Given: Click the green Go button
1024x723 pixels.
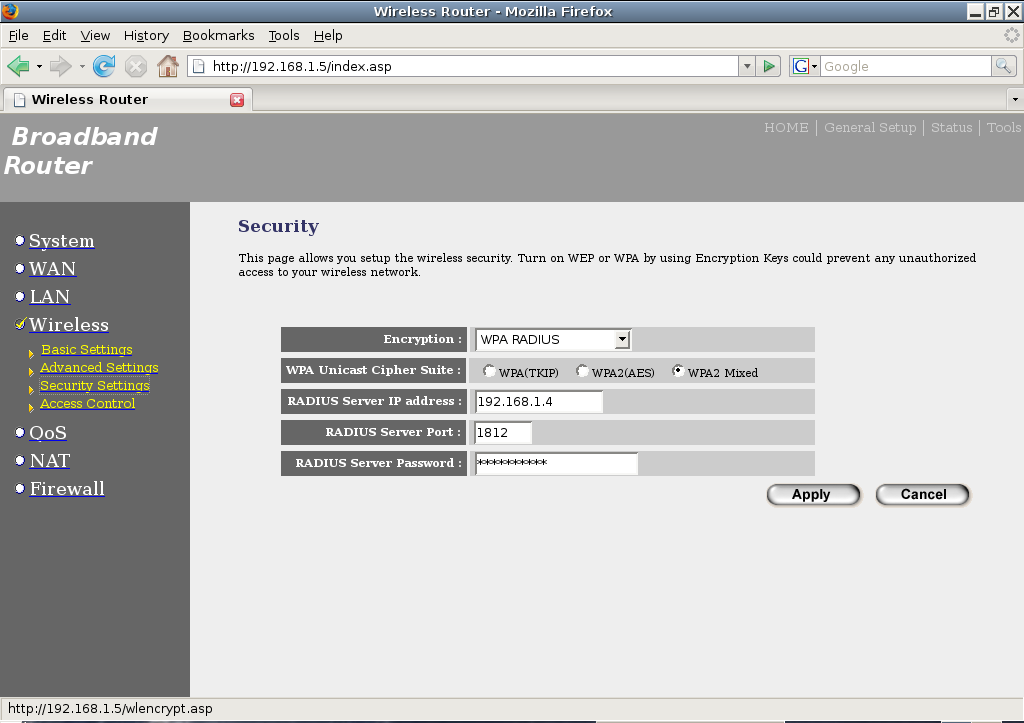Looking at the screenshot, I should (x=769, y=66).
